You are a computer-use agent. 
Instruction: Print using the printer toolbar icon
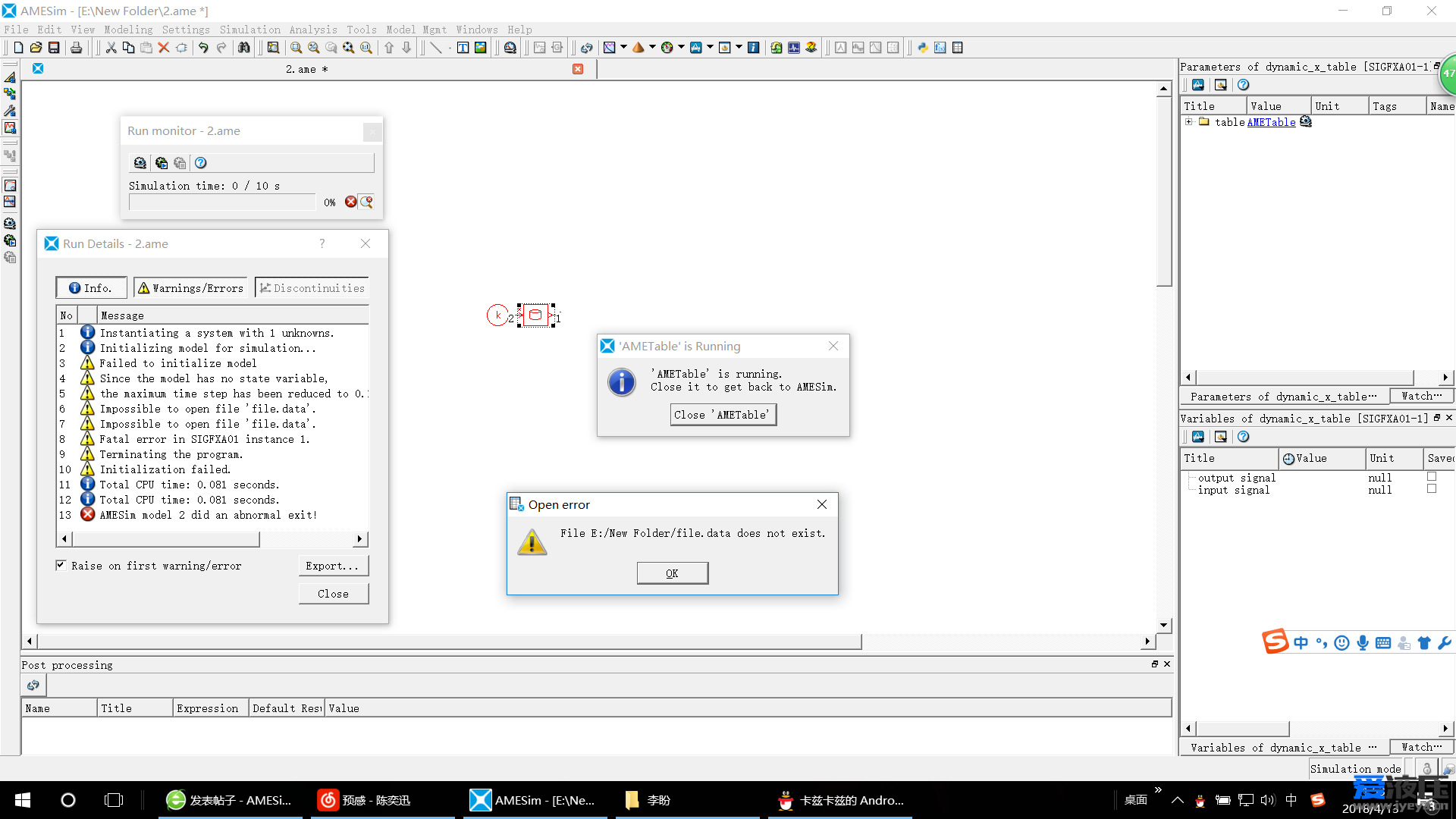(x=76, y=47)
